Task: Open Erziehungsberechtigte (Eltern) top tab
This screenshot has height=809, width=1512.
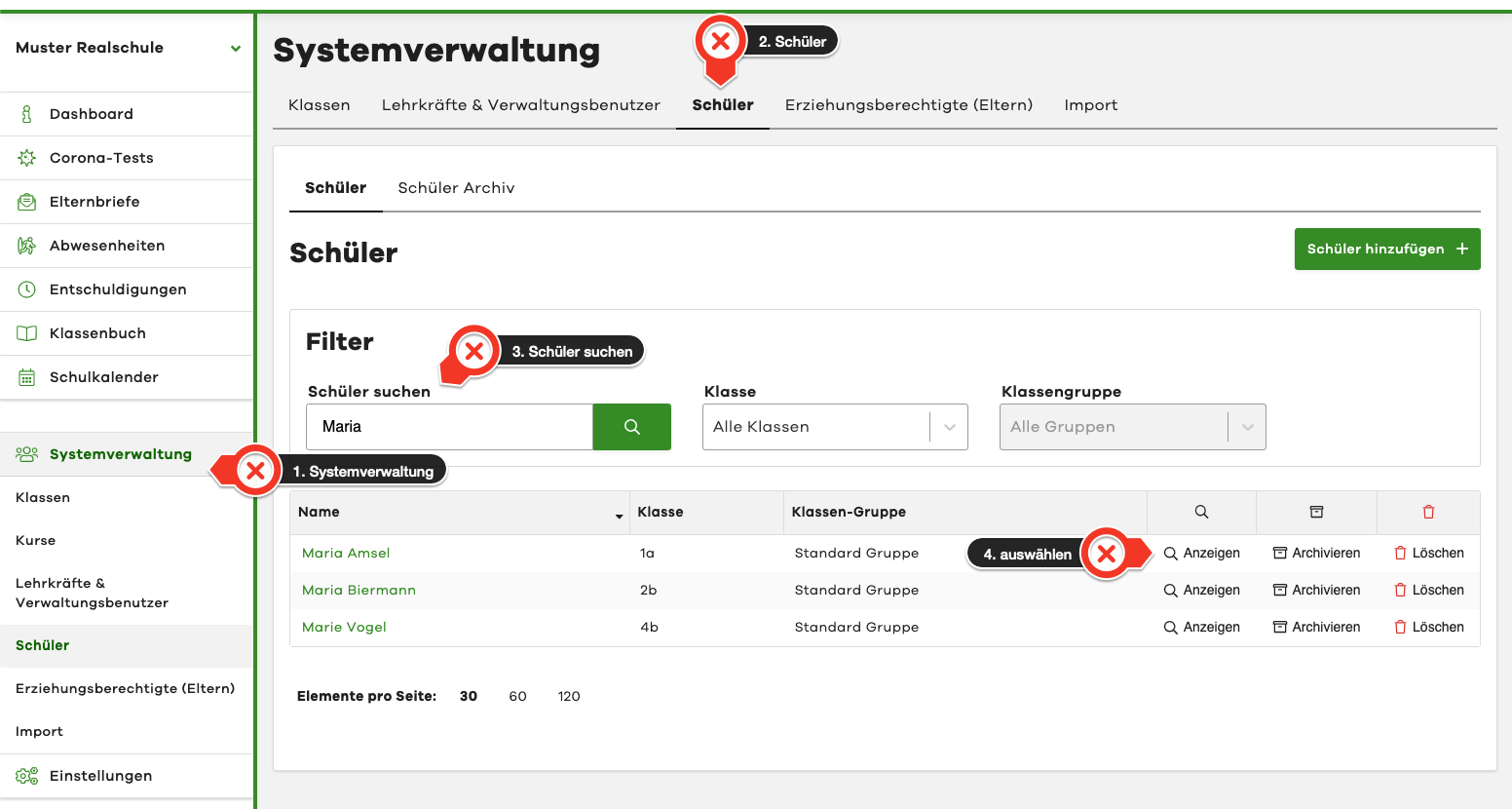Action: point(908,105)
